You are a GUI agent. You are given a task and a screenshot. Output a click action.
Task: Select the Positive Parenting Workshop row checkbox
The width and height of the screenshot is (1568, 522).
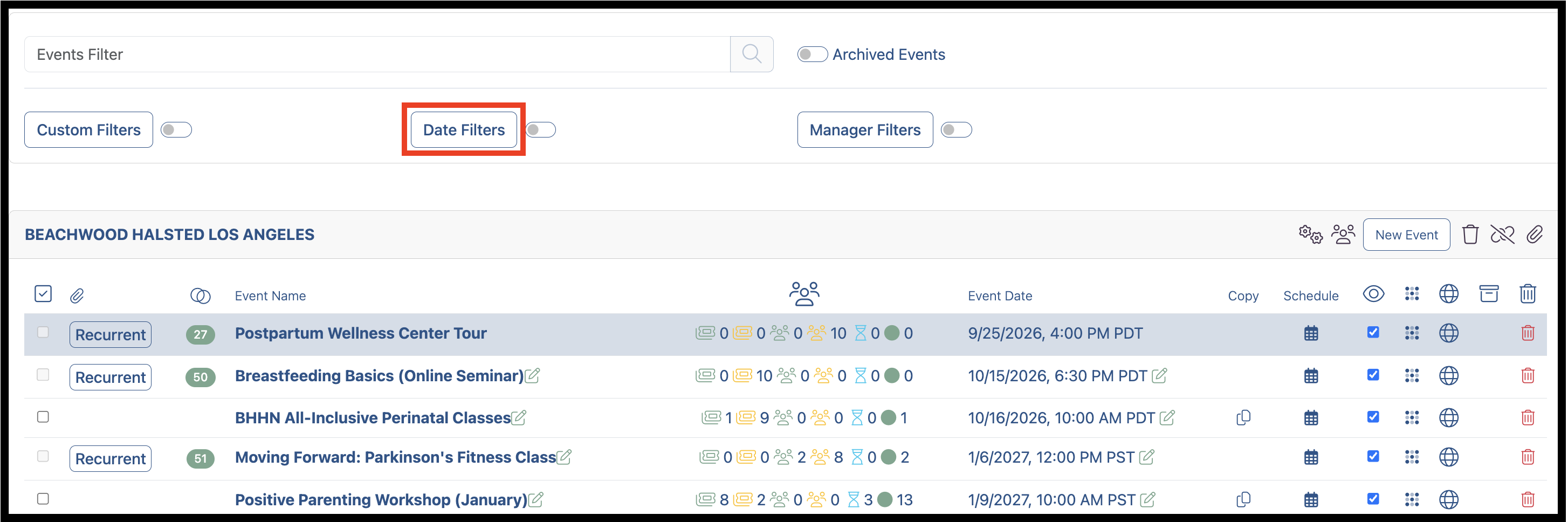tap(43, 499)
